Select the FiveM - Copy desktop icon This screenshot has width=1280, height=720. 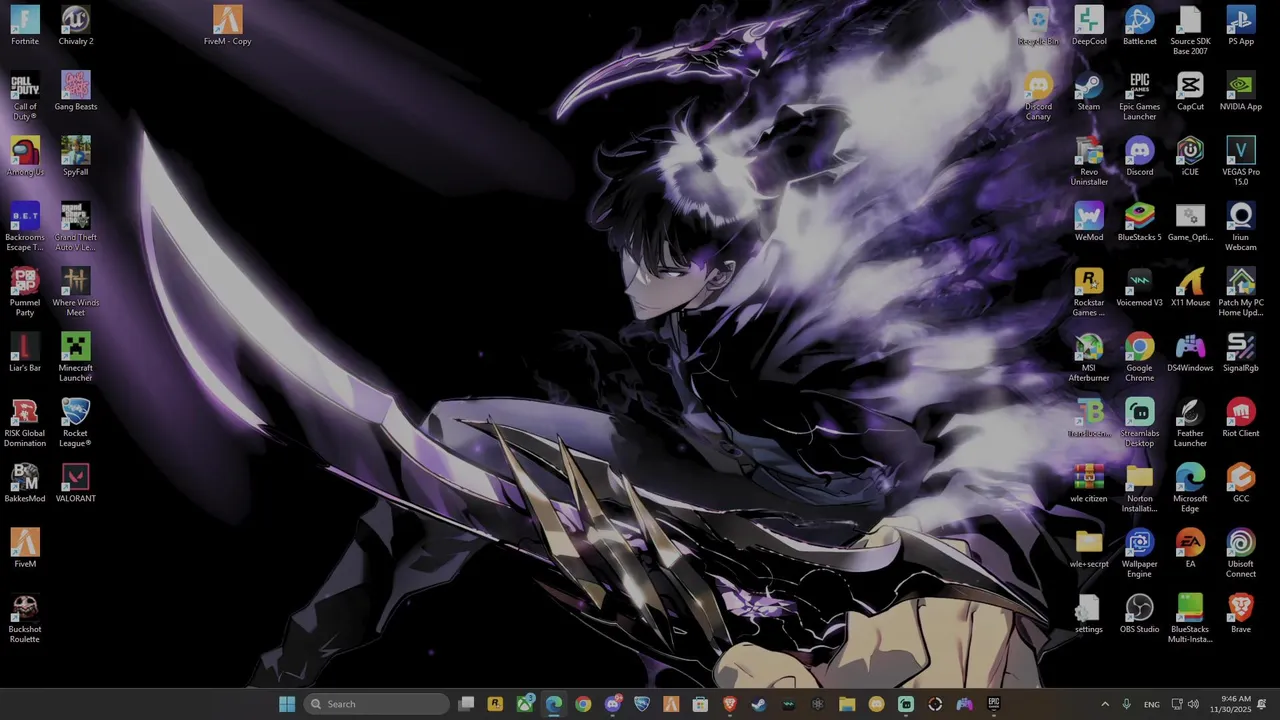[x=227, y=26]
